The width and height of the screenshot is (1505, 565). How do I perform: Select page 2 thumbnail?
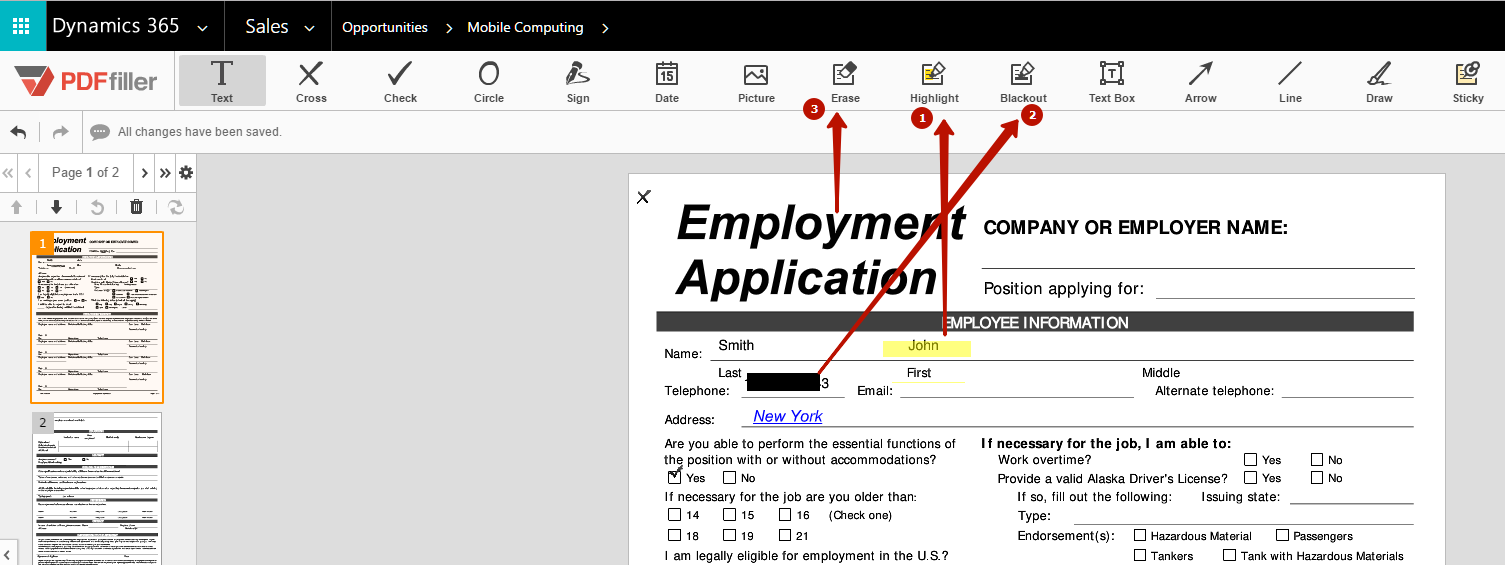point(97,488)
